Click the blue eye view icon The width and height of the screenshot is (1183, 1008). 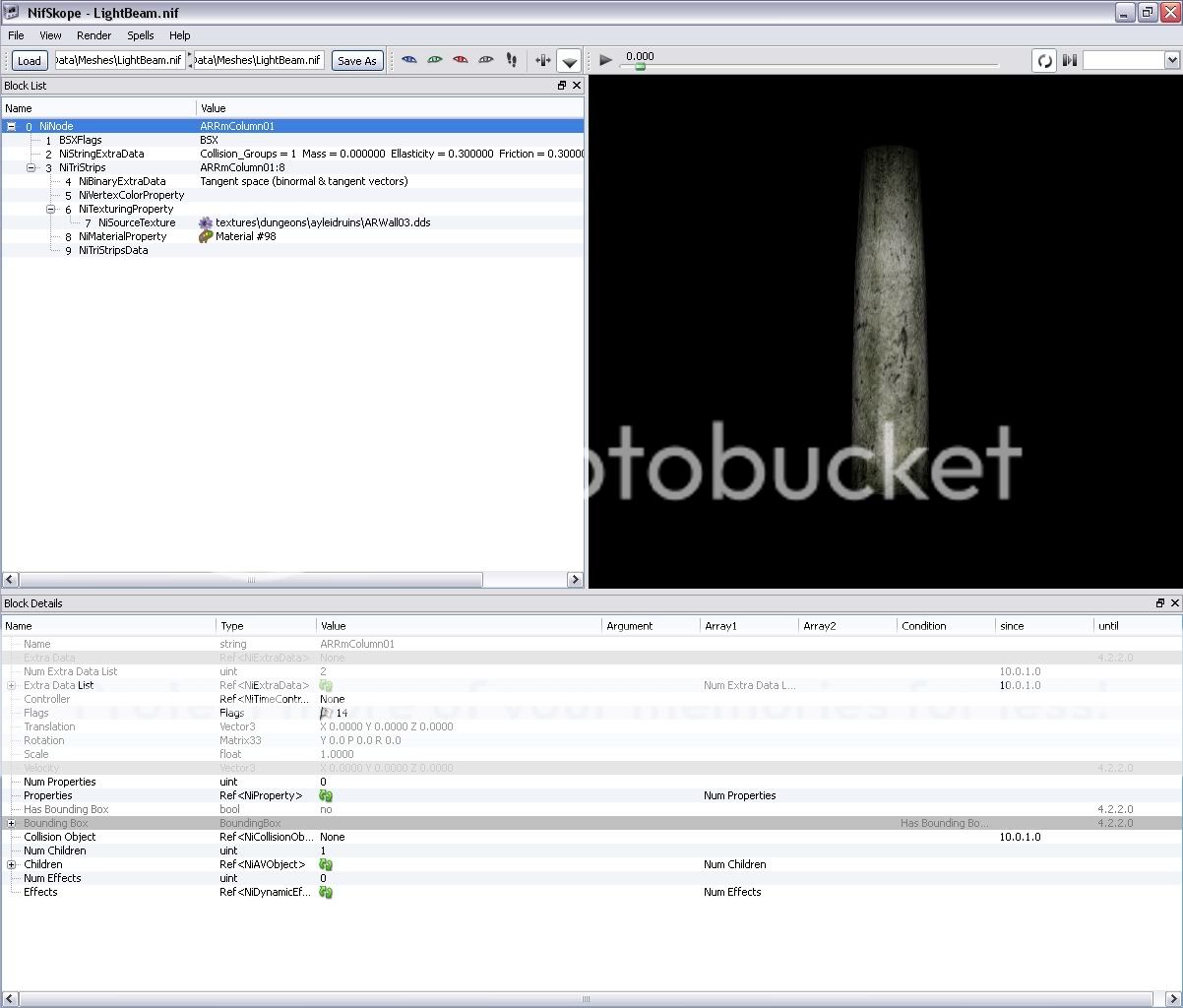tap(409, 60)
